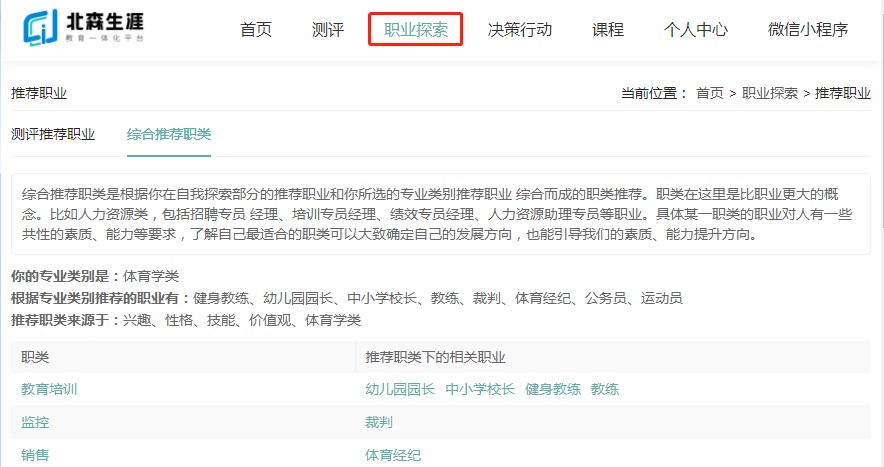
Task: Open the 首页 navigation menu item
Action: point(256,29)
